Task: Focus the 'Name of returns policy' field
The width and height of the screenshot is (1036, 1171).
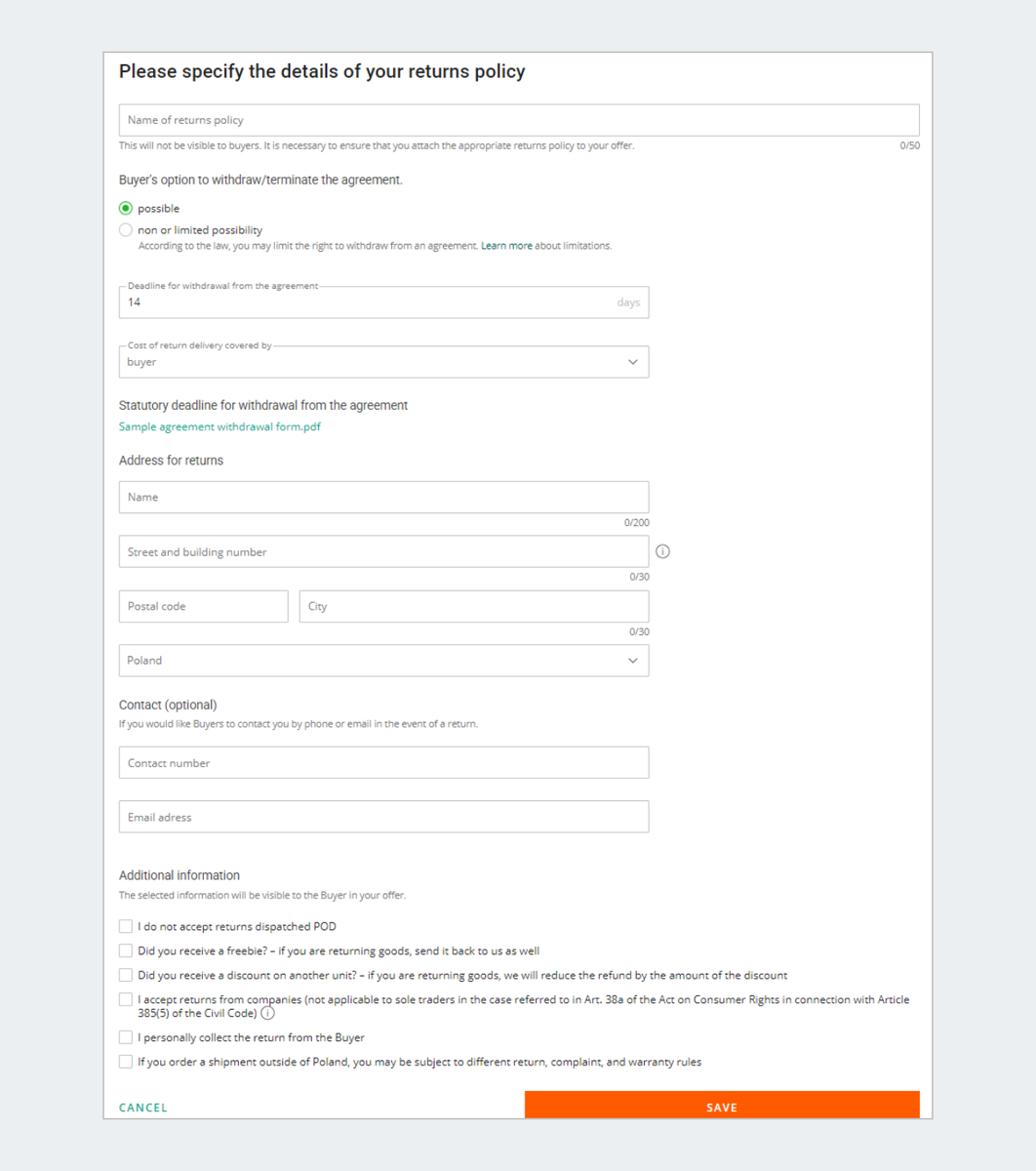Action: coord(518,120)
